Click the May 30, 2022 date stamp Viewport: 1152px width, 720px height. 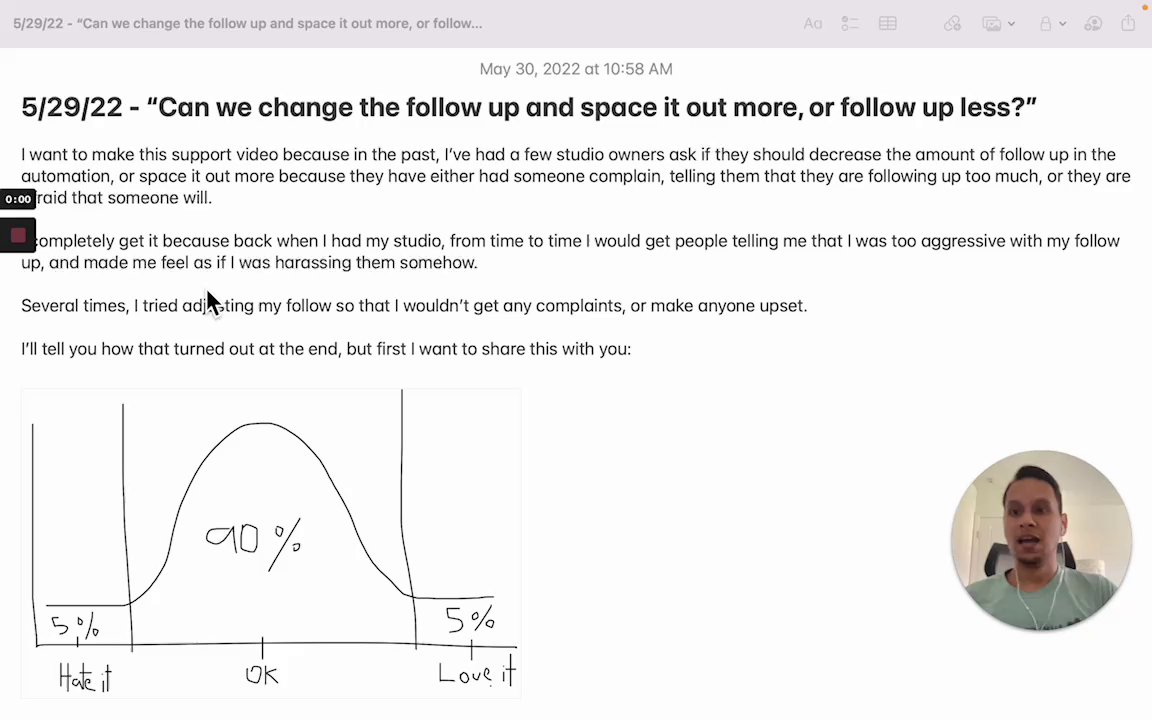(x=576, y=69)
